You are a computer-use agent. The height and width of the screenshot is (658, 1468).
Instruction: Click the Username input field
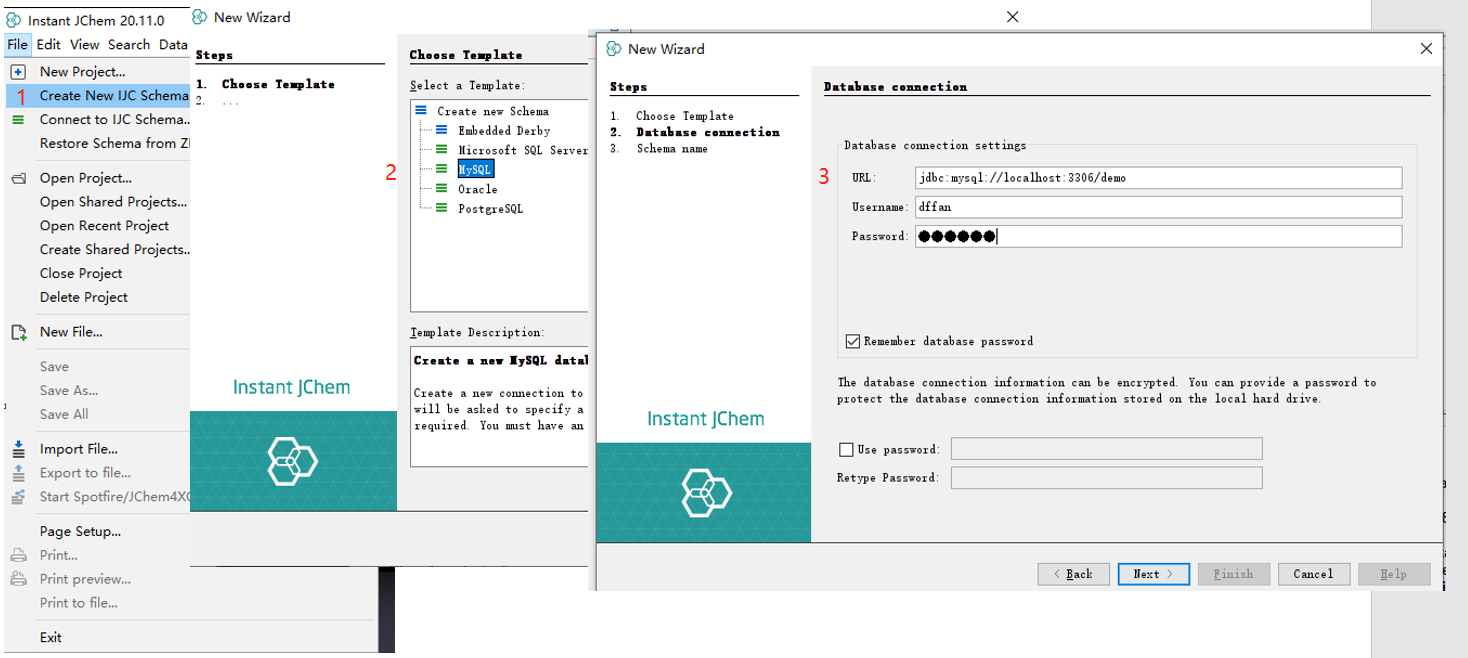point(1158,207)
